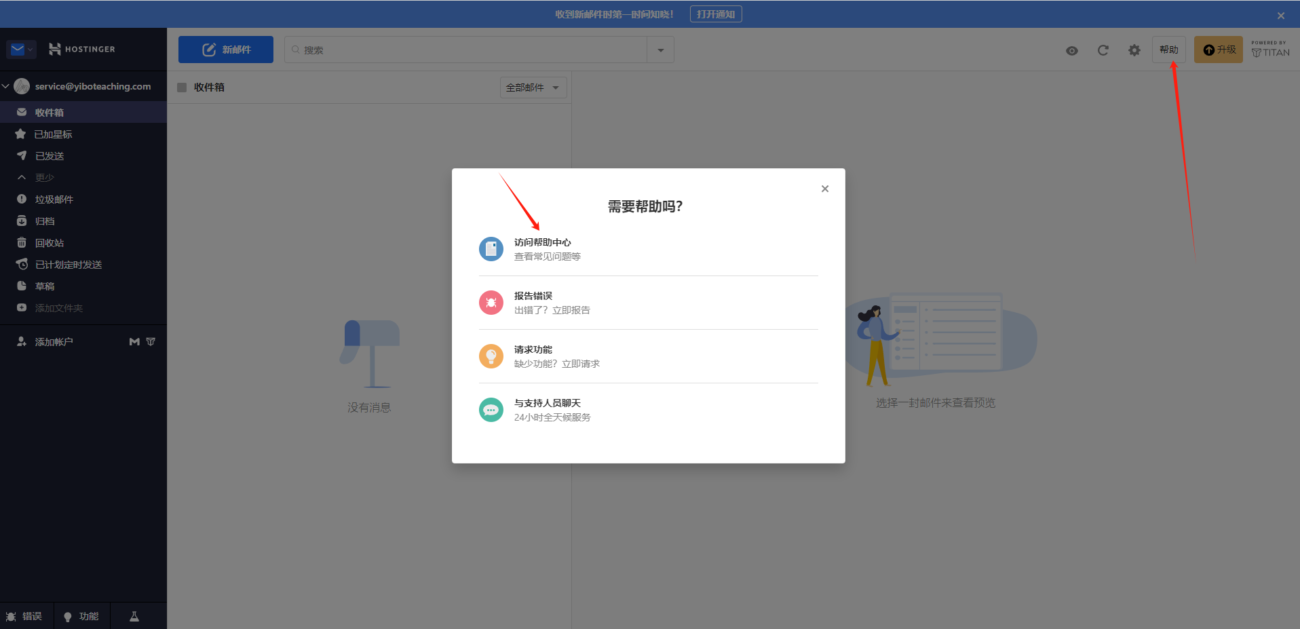Click the 错误 bug report button at the bottom
Screen dimensions: 1300x629
click(24, 616)
